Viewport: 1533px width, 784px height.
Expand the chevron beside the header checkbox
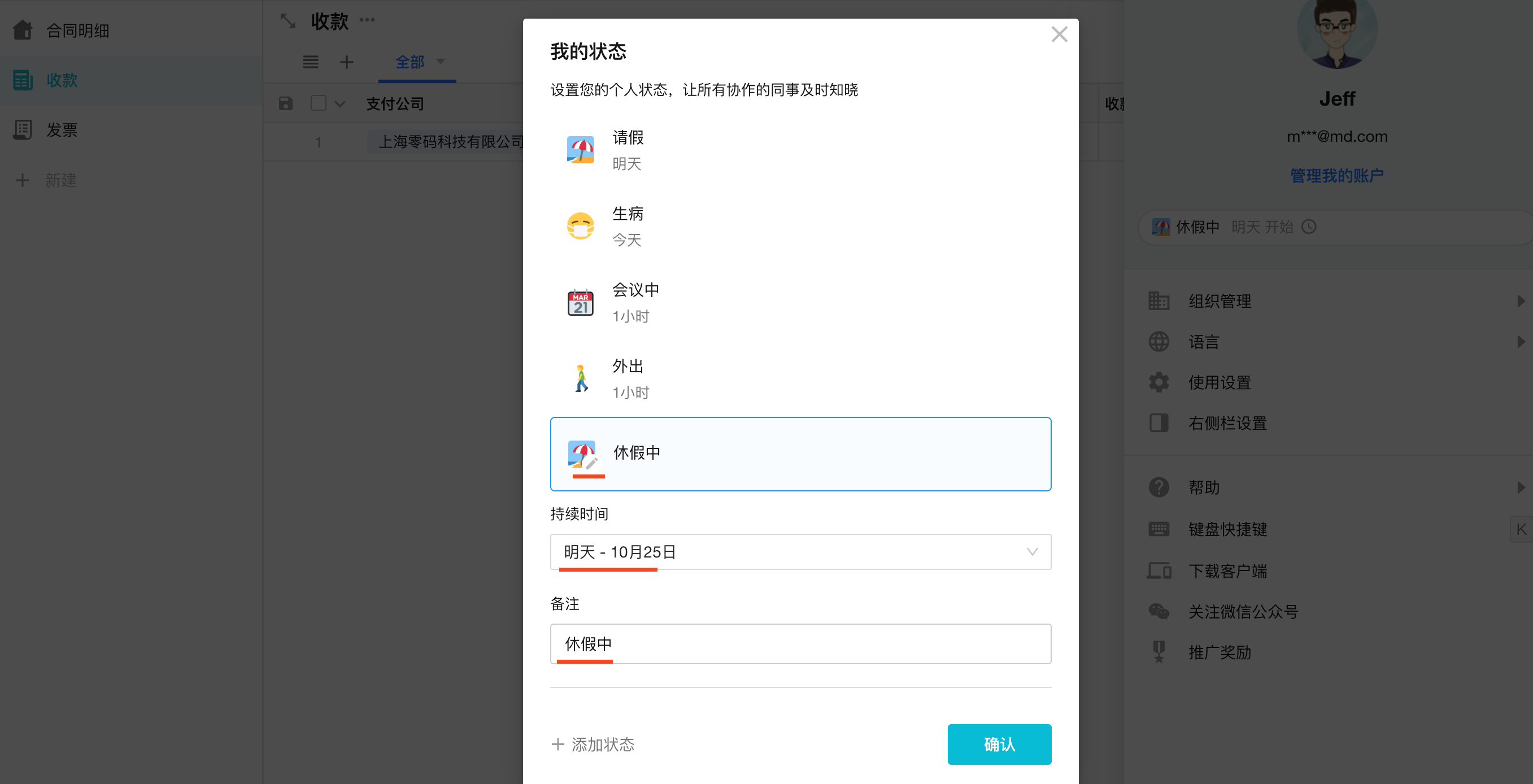coord(340,104)
